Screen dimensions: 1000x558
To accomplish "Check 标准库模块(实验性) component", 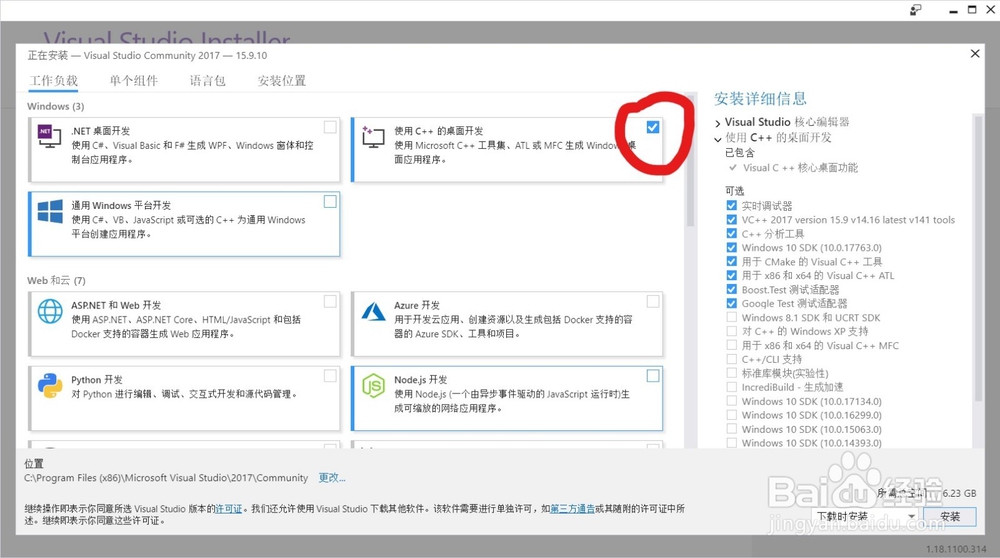I will pyautogui.click(x=732, y=373).
